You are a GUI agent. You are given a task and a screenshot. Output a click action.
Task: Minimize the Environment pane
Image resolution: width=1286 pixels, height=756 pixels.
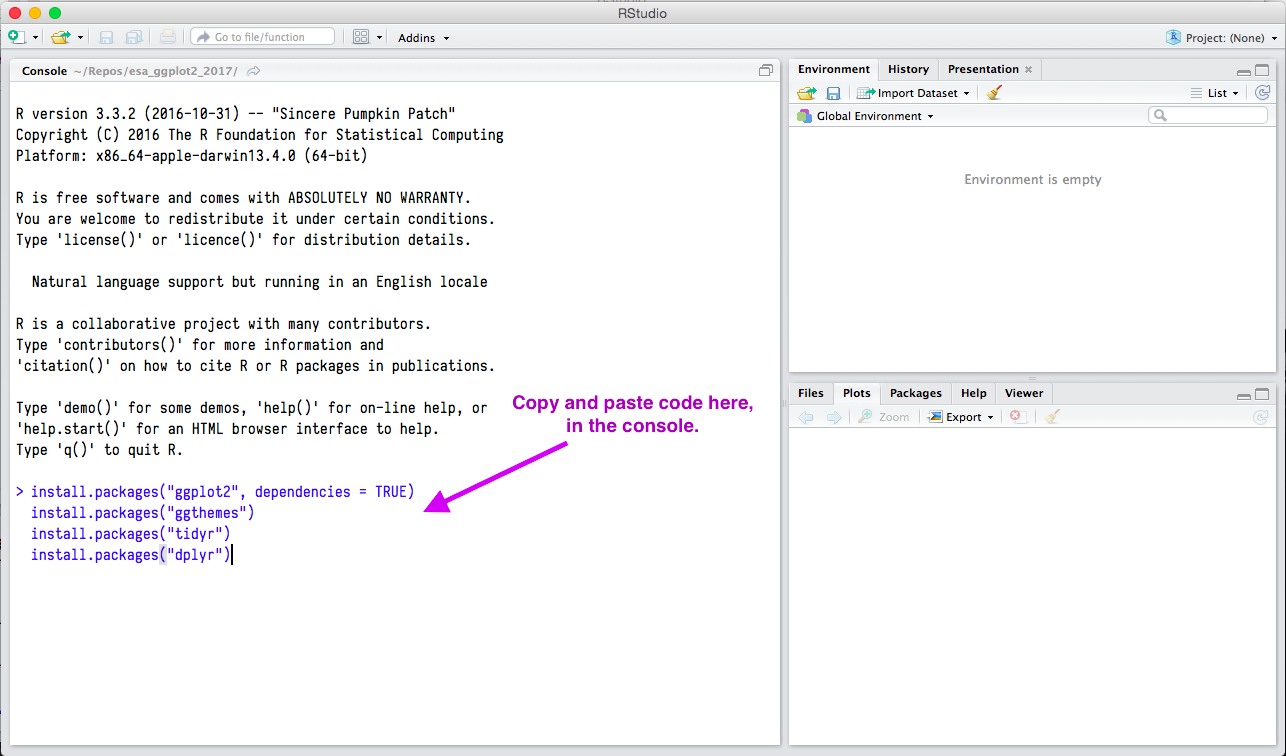click(1243, 72)
